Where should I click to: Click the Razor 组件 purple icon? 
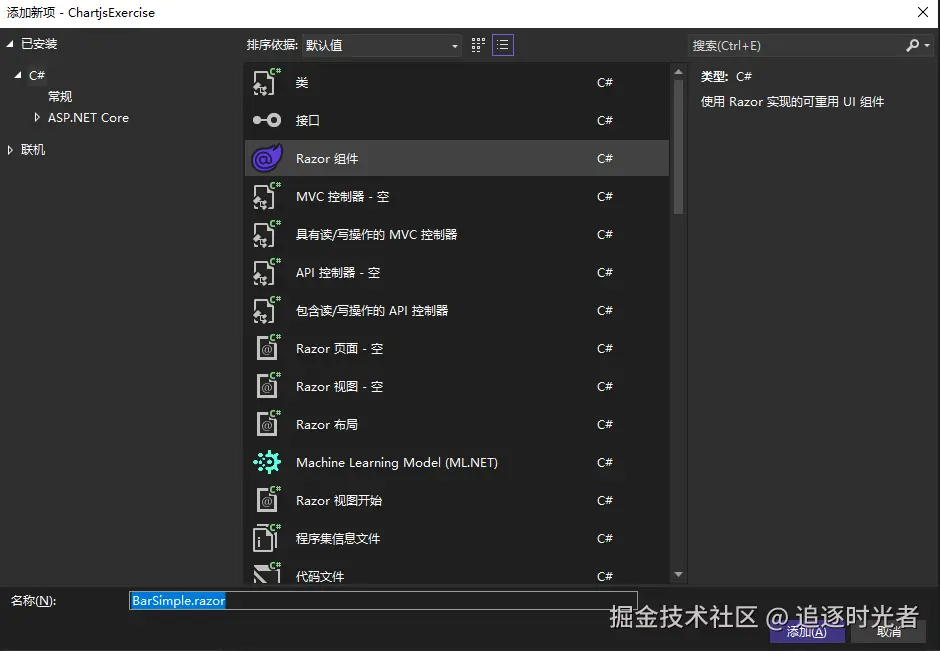pos(267,158)
